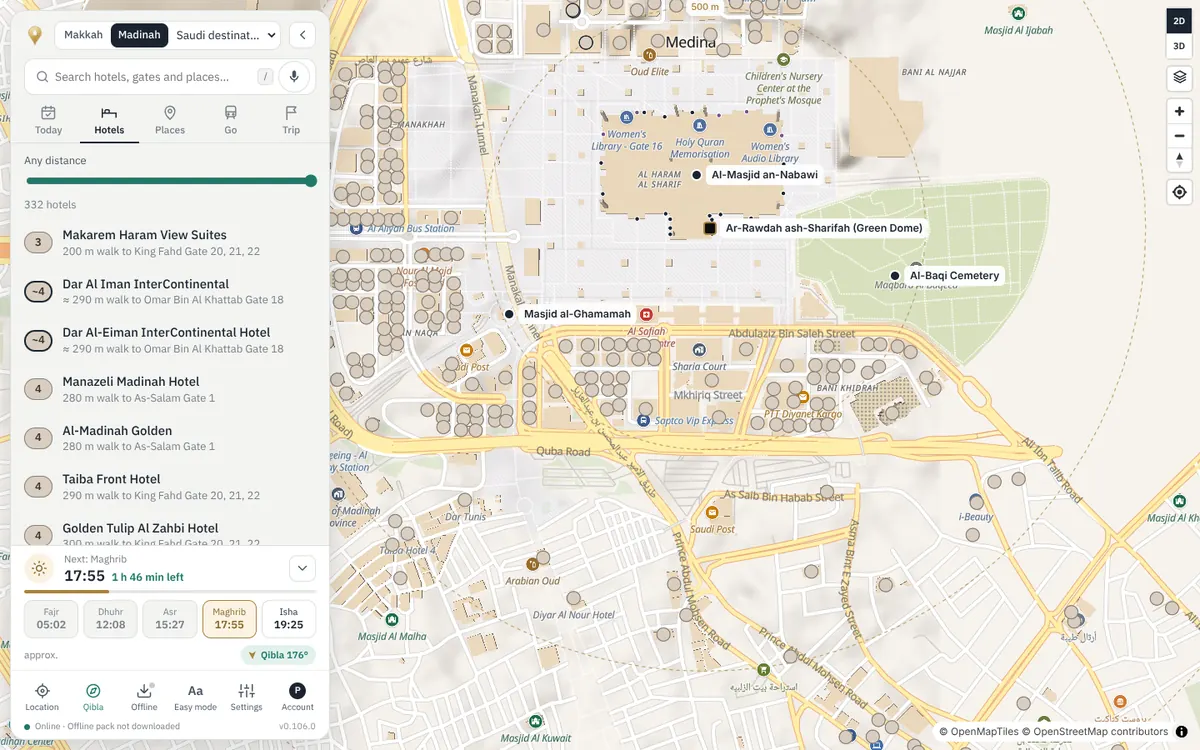Select the Makkah city toggle

(83, 35)
